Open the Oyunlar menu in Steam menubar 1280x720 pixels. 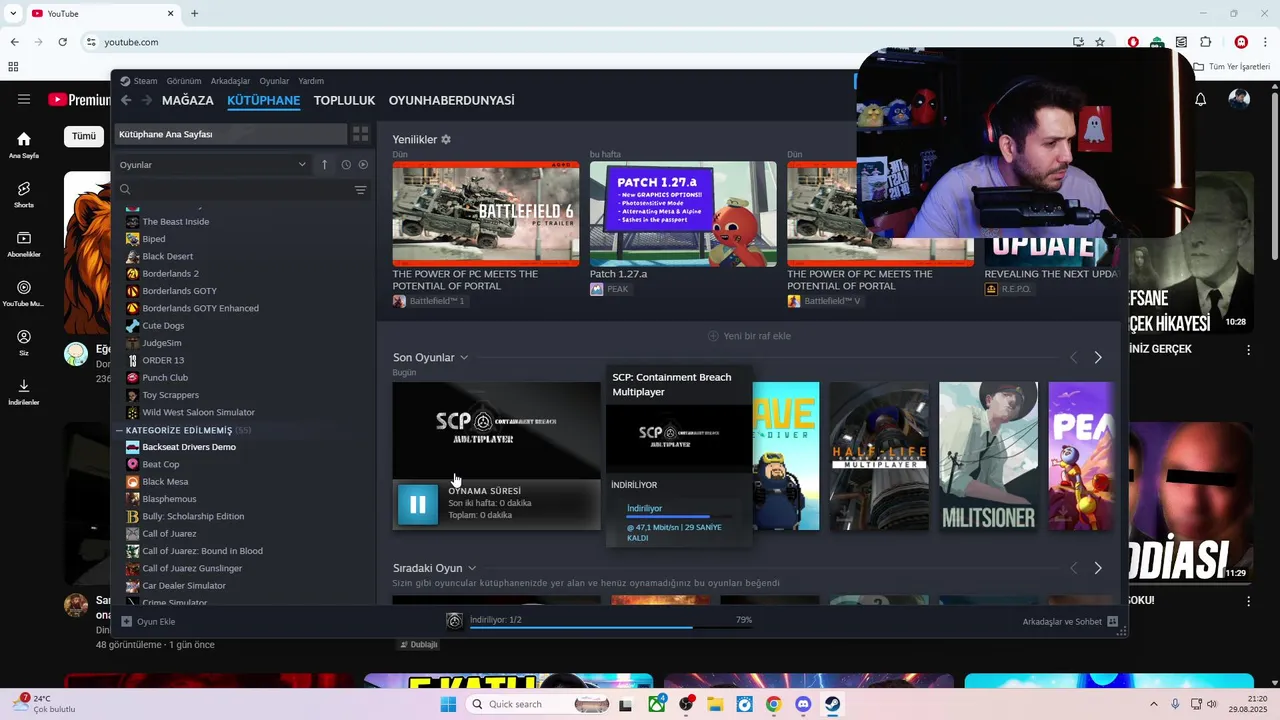tap(274, 81)
